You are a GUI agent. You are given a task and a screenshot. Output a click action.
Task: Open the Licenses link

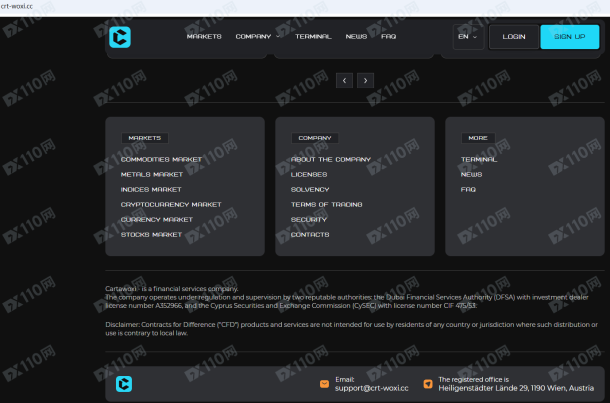click(x=309, y=174)
